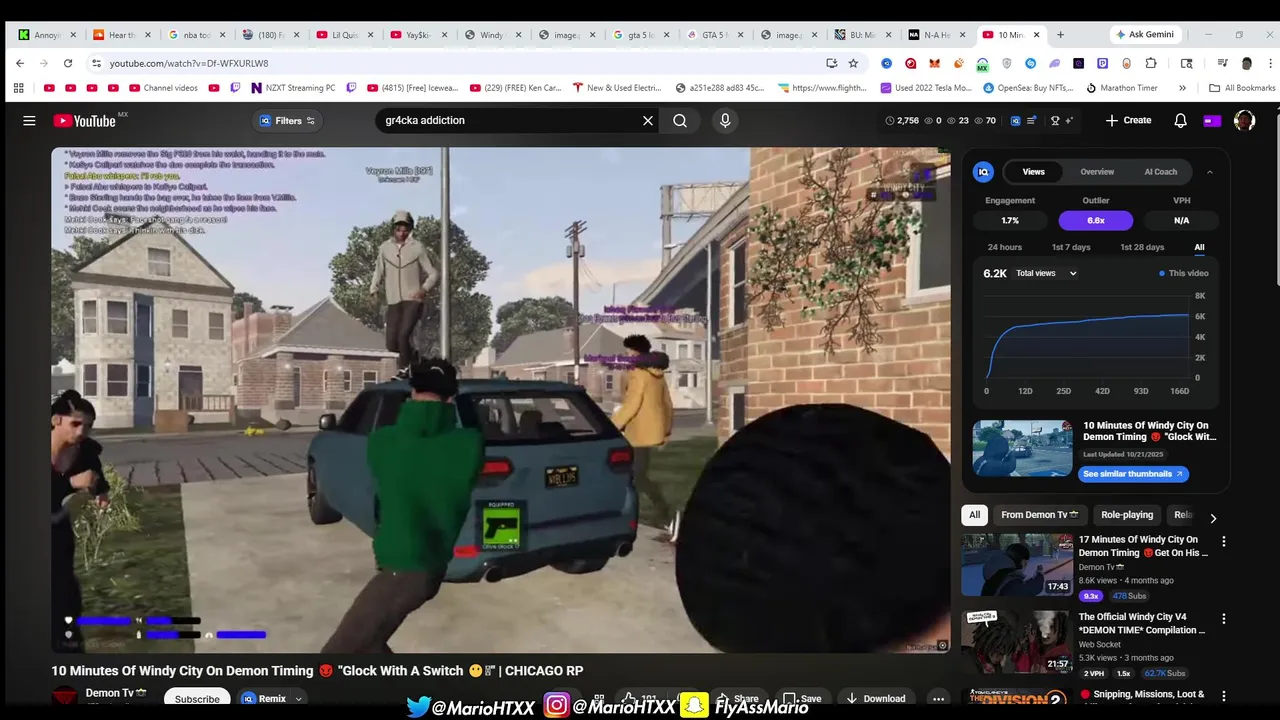Viewport: 1280px width, 720px height.
Task: Open the Chrome apps grid in bookmarks bar
Action: [x=18, y=88]
